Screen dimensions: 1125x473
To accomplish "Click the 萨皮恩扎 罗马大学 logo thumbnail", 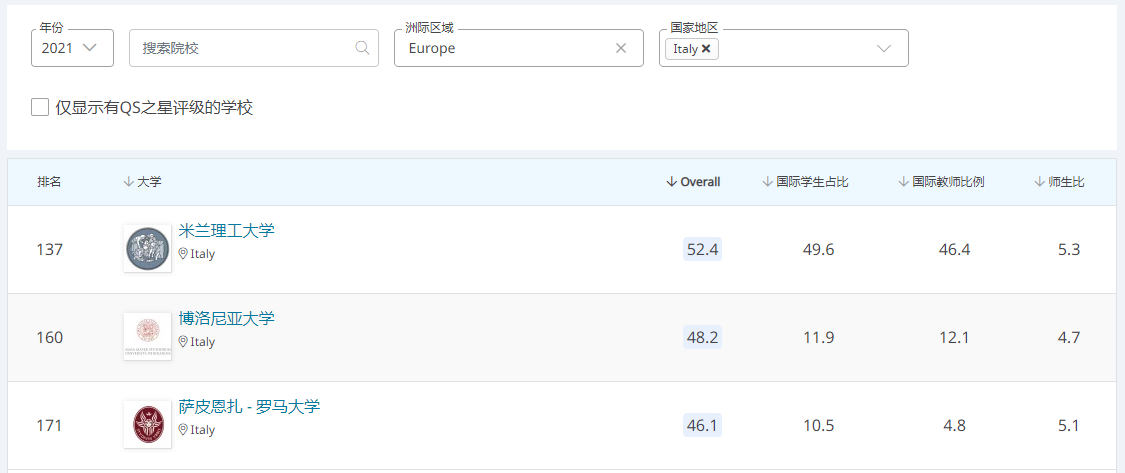I will point(147,424).
